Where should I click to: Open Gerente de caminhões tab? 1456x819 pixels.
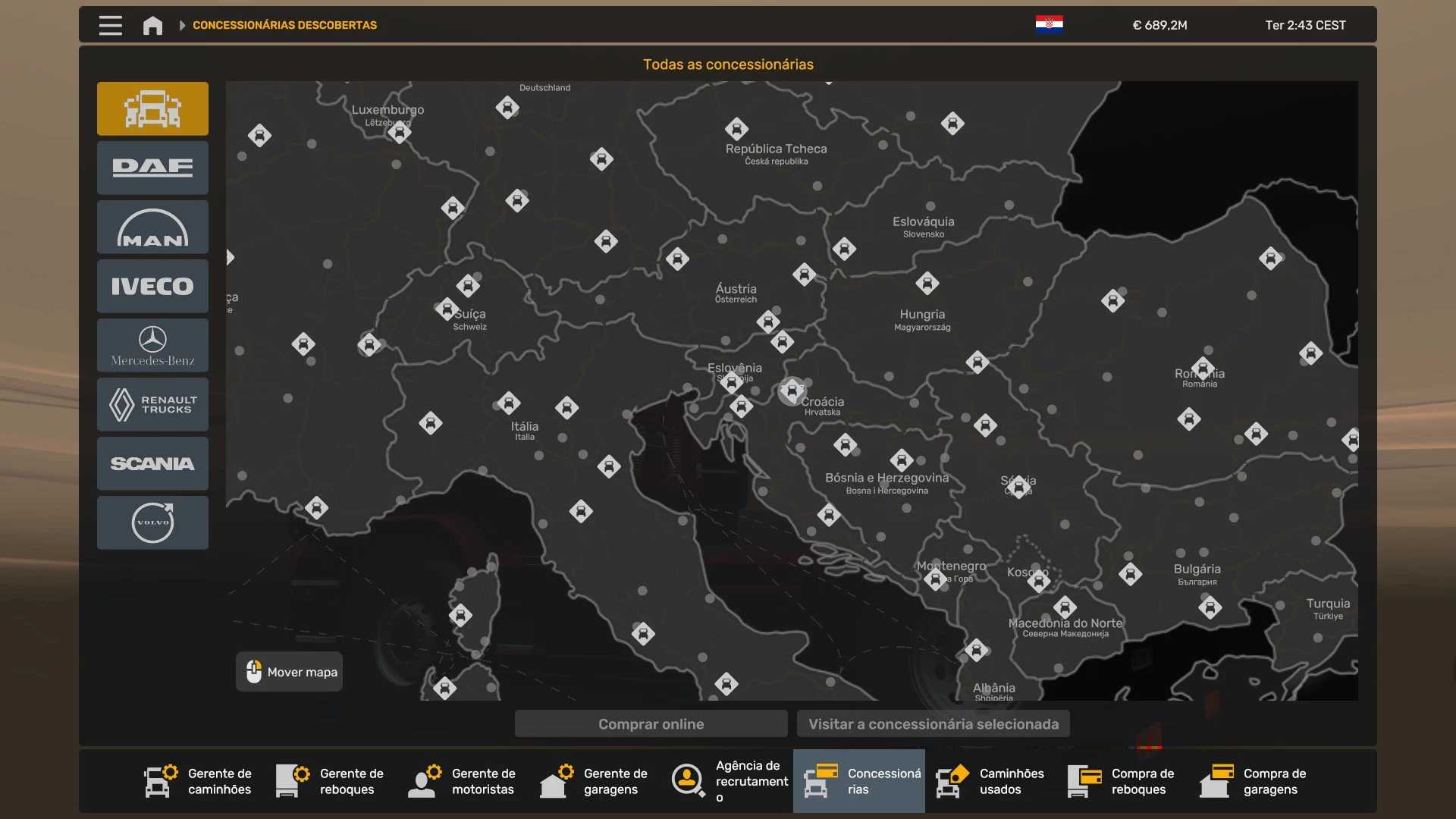click(x=199, y=781)
